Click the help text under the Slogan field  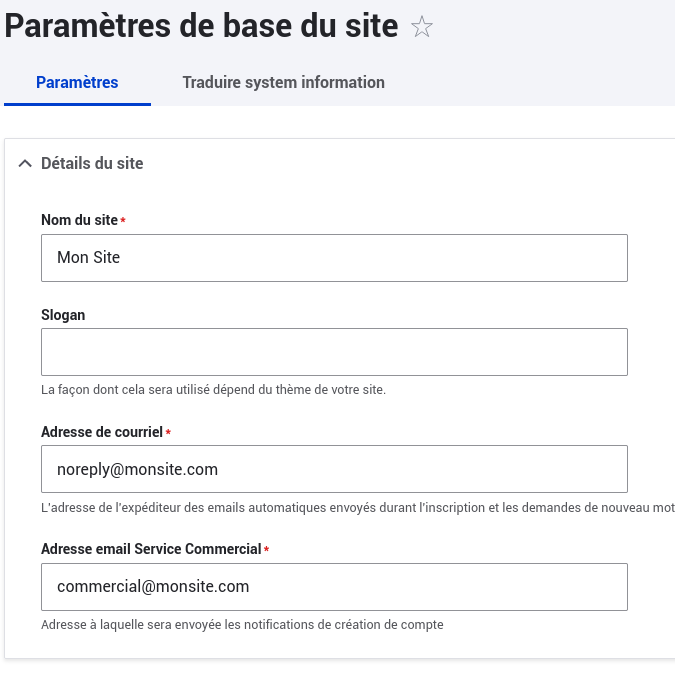coord(213,390)
